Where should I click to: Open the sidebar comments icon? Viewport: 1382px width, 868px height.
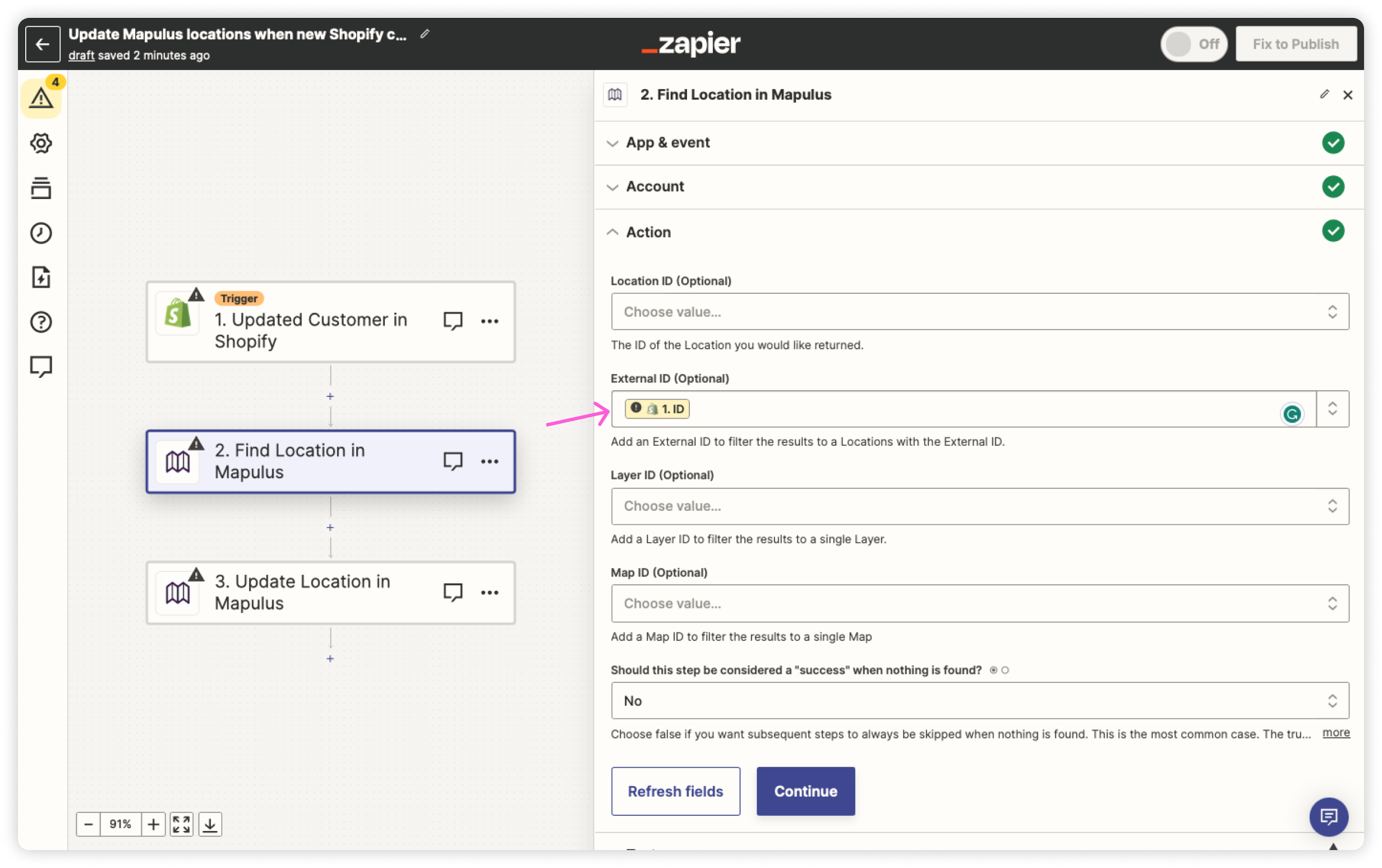click(x=41, y=366)
